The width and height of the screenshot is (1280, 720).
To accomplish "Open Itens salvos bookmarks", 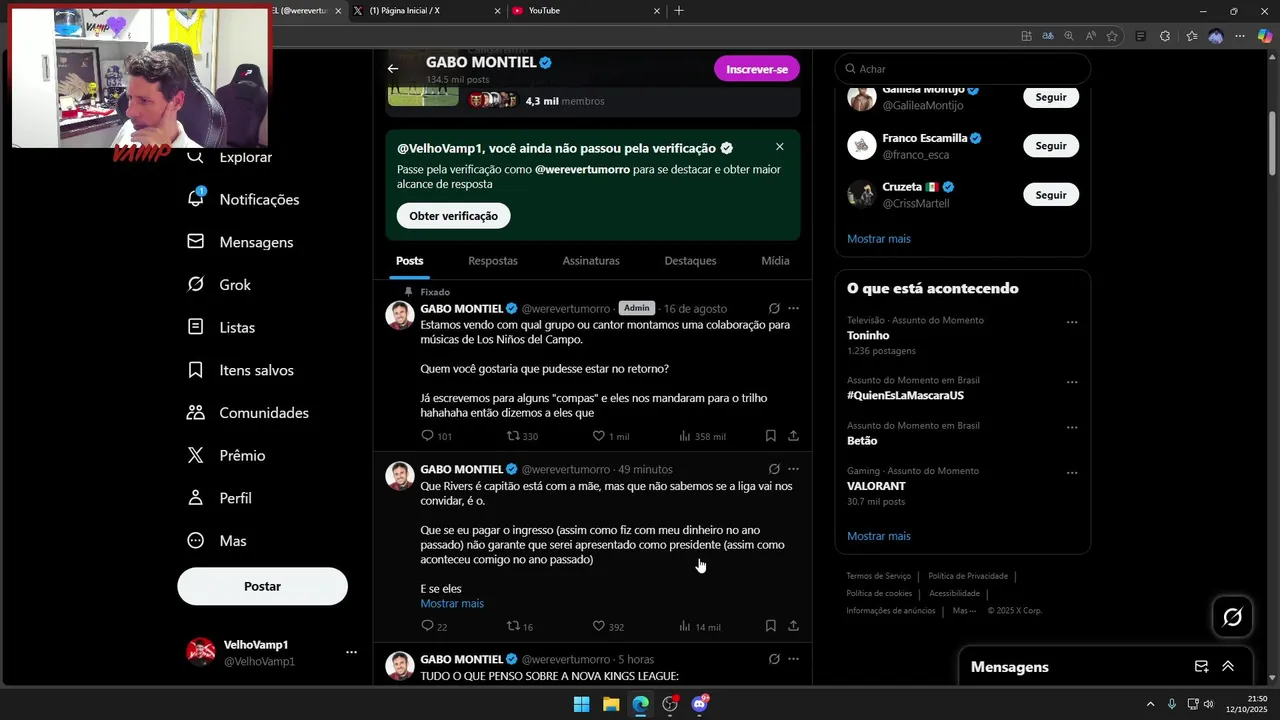I will tap(240, 370).
